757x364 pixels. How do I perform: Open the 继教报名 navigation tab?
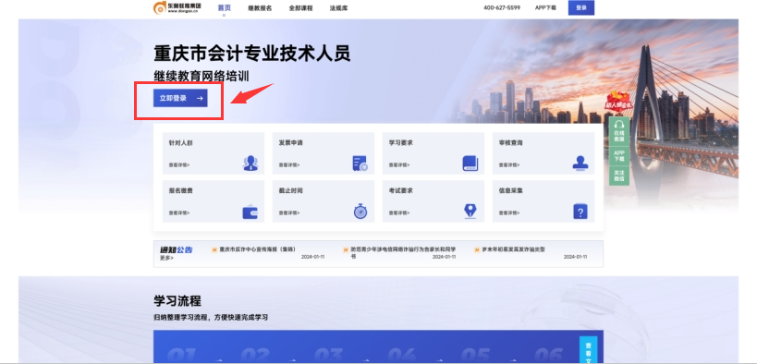point(260,8)
